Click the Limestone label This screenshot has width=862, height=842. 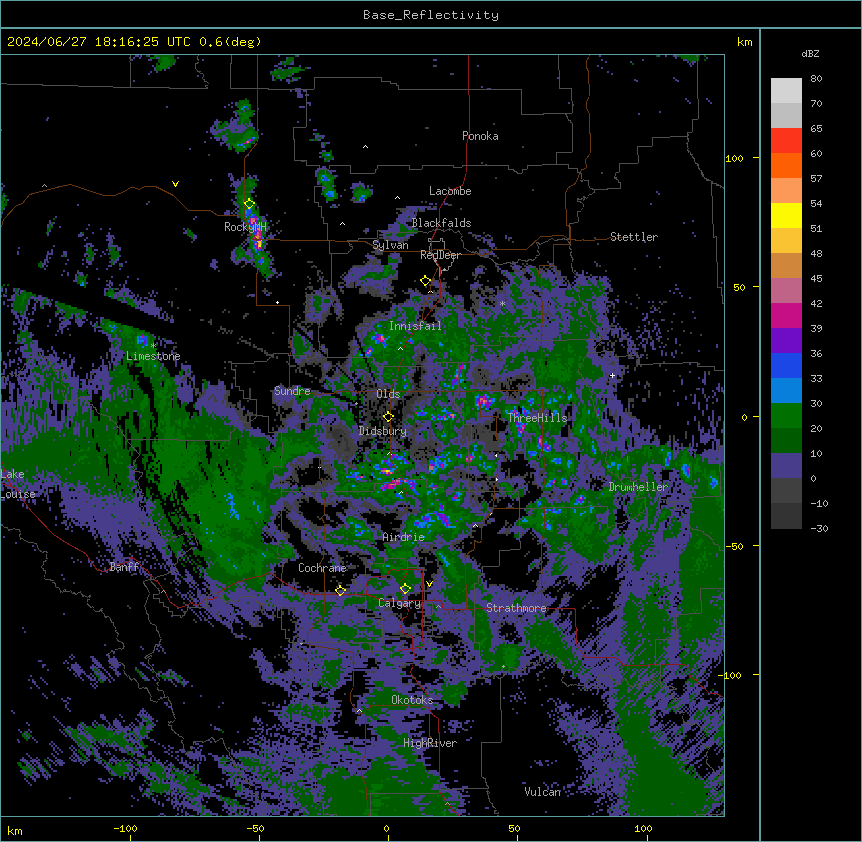click(x=153, y=356)
